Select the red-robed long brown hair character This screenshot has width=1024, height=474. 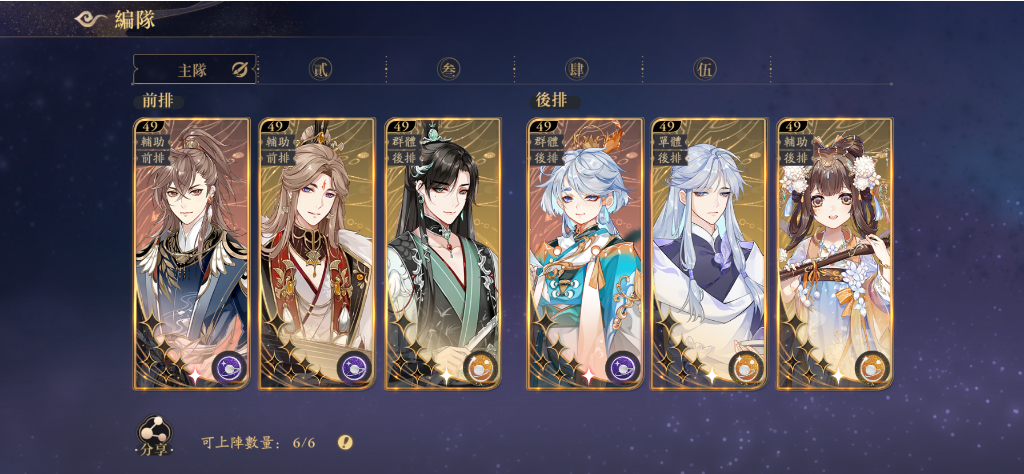(x=317, y=254)
